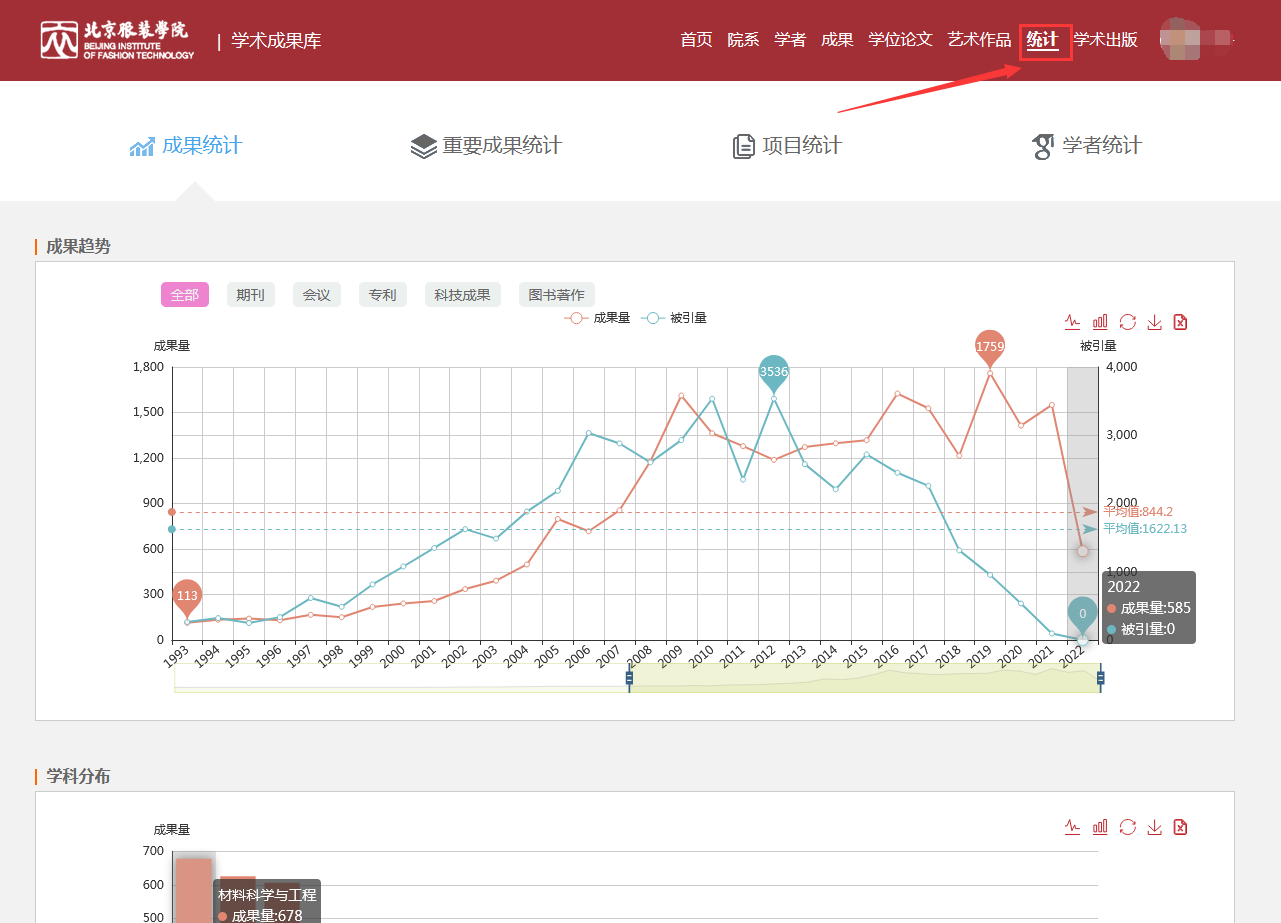Click the 2009 成果量 data point
The height and width of the screenshot is (923, 1281).
(681, 396)
